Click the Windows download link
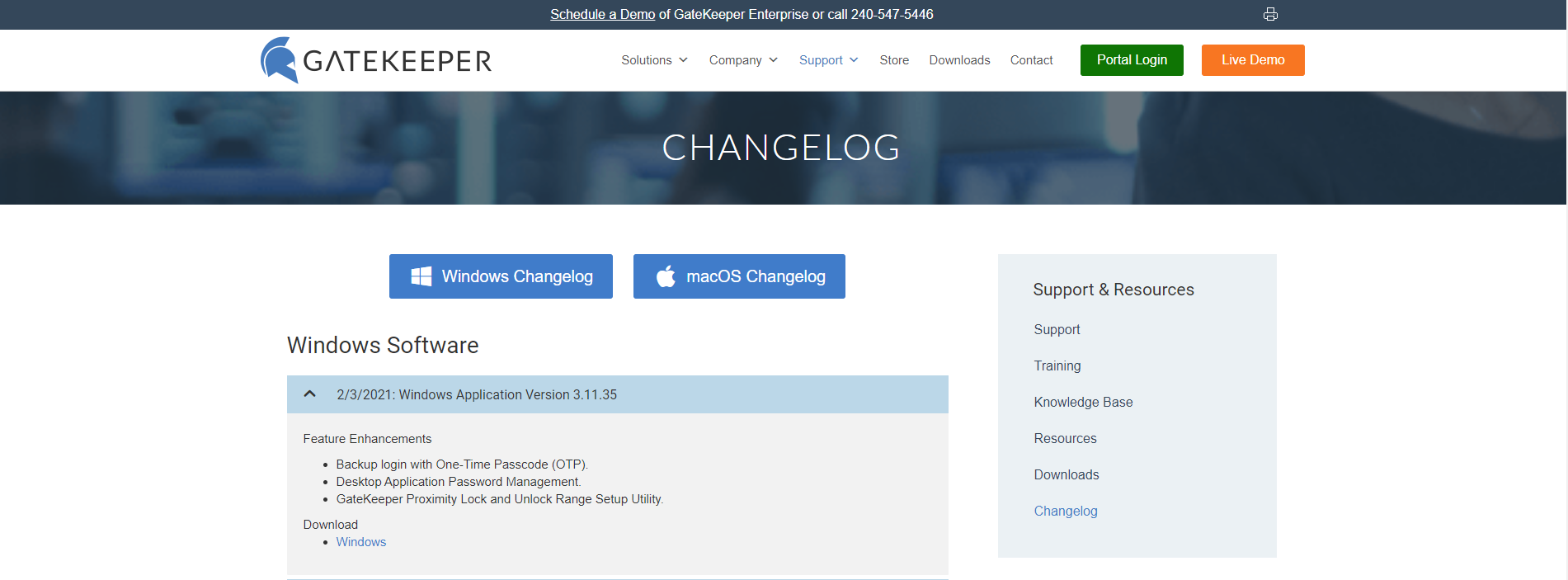This screenshot has width=1568, height=580. 361,542
